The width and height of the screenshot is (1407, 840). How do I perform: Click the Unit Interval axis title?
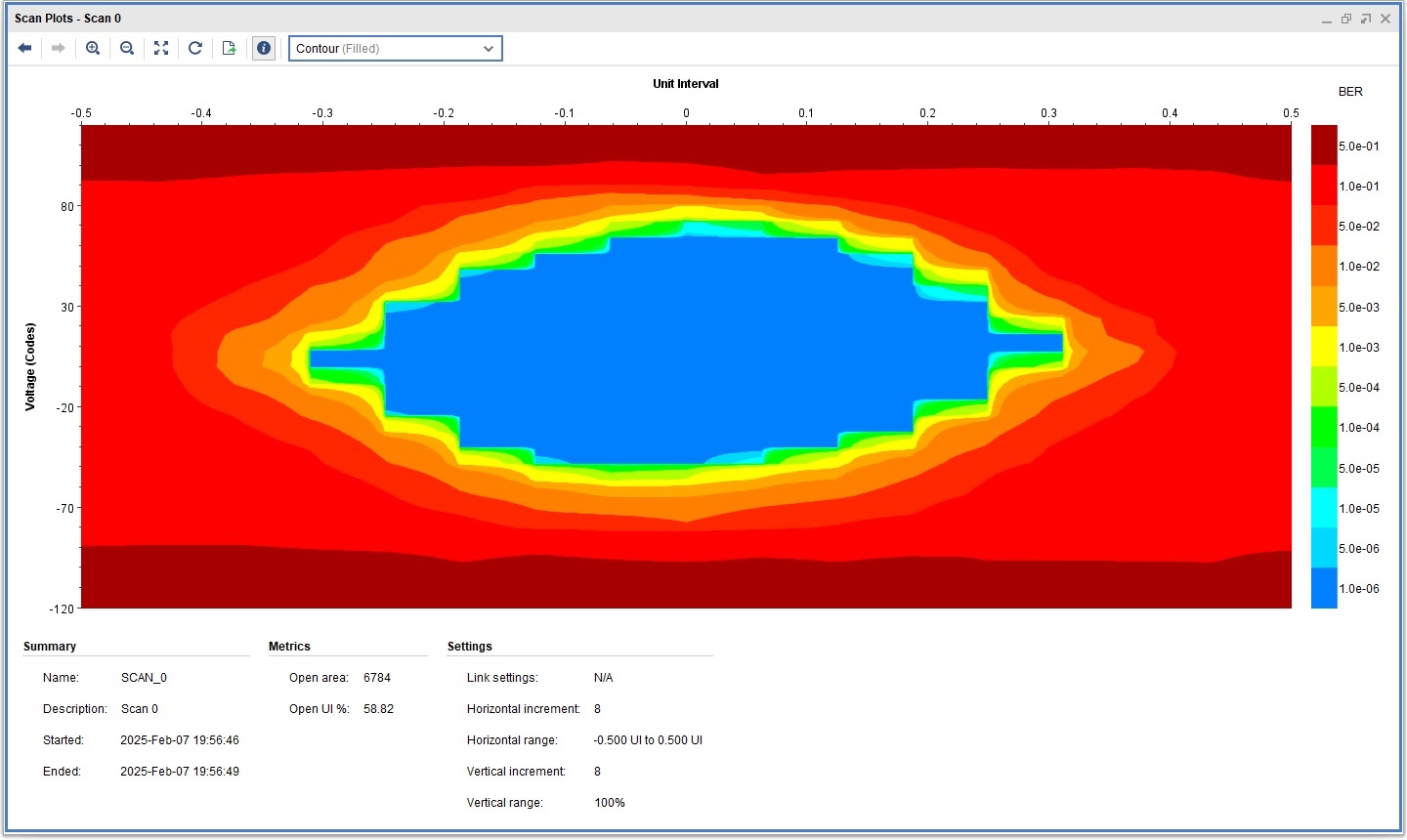coord(686,84)
